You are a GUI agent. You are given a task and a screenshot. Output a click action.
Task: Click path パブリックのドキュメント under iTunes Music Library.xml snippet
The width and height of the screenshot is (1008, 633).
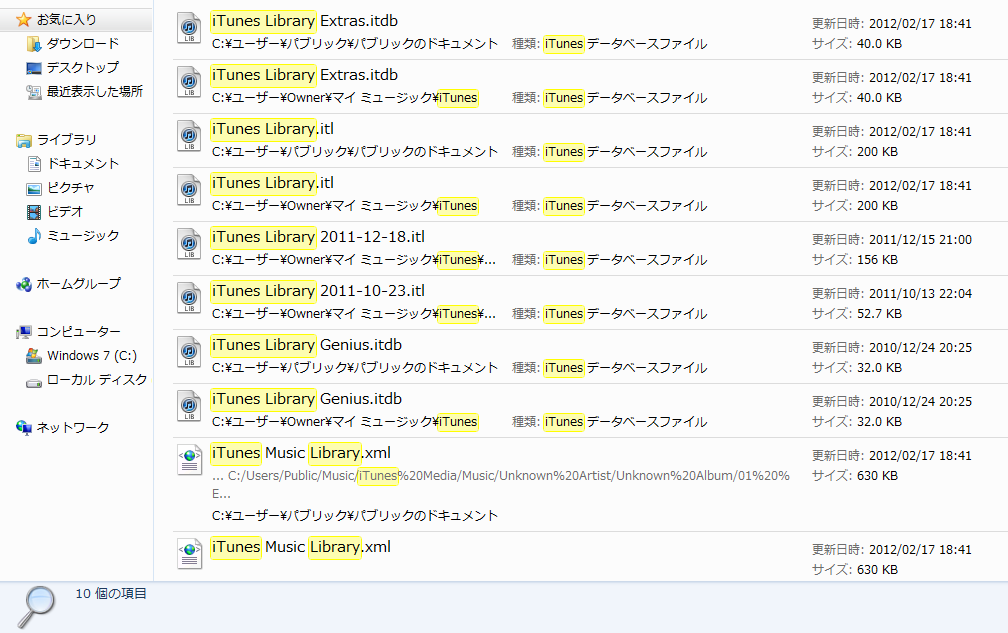(x=355, y=515)
